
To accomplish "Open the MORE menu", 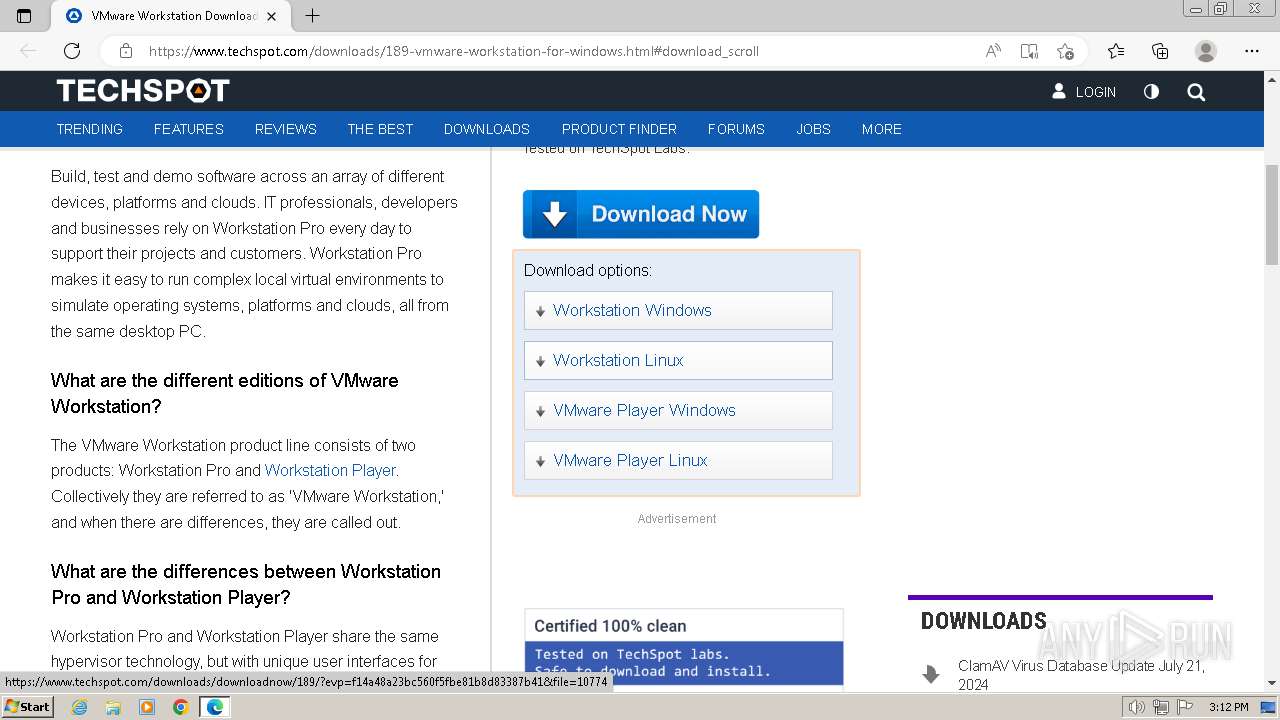I will 882,129.
